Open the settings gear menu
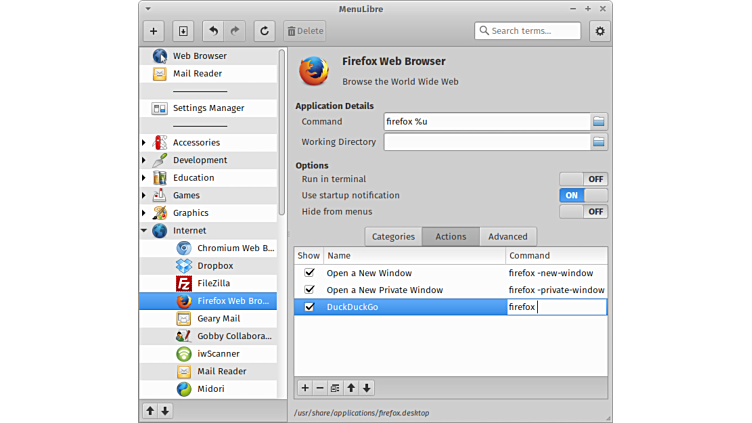 point(599,31)
